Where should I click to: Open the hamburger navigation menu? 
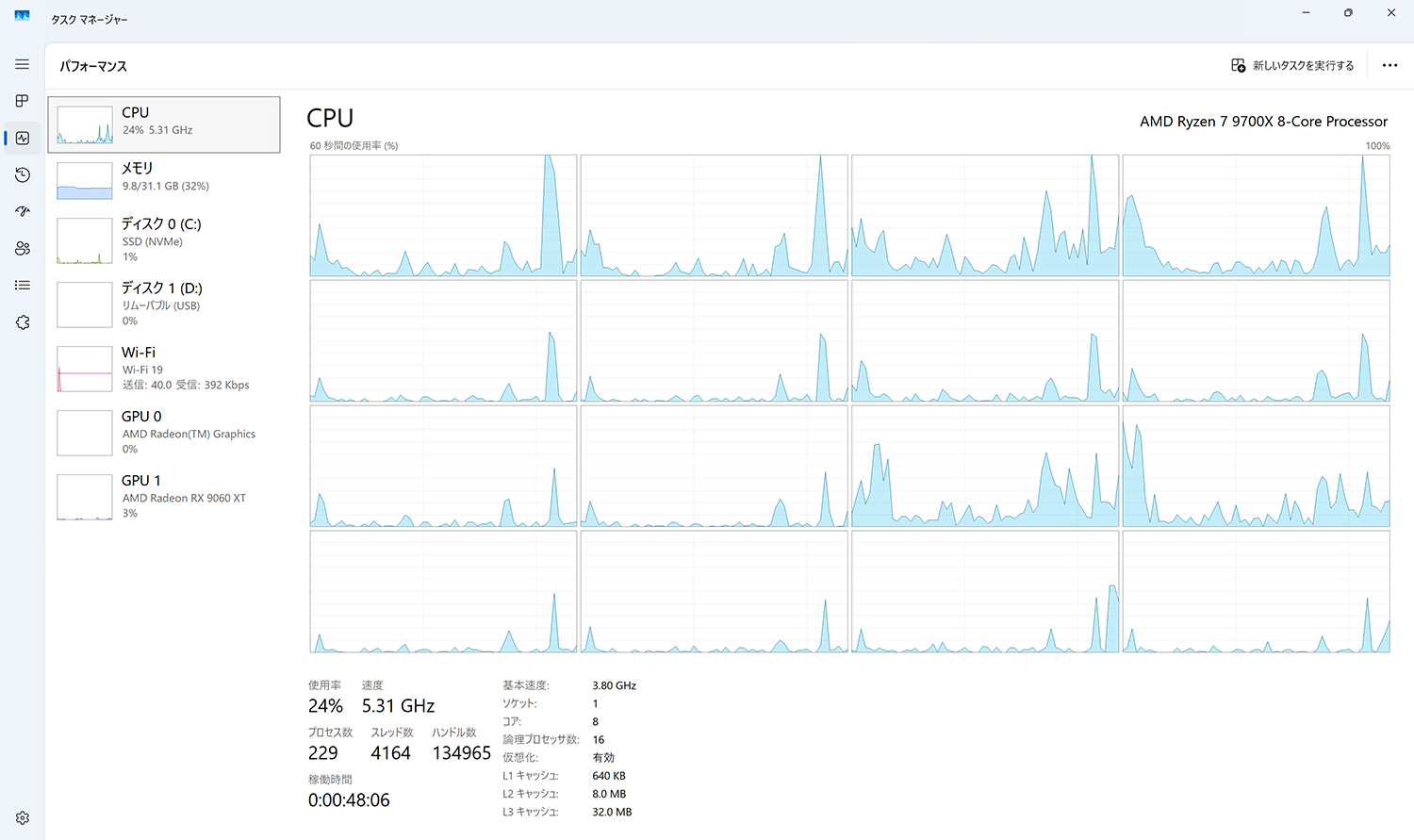coord(23,64)
